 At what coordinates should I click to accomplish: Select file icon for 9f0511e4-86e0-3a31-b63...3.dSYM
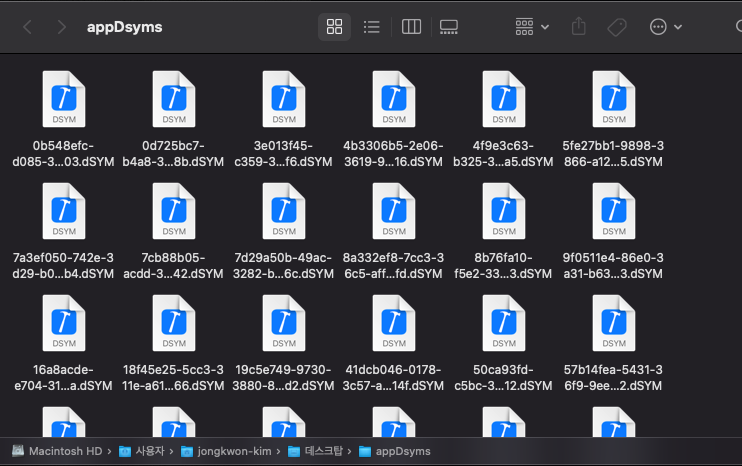click(614, 211)
